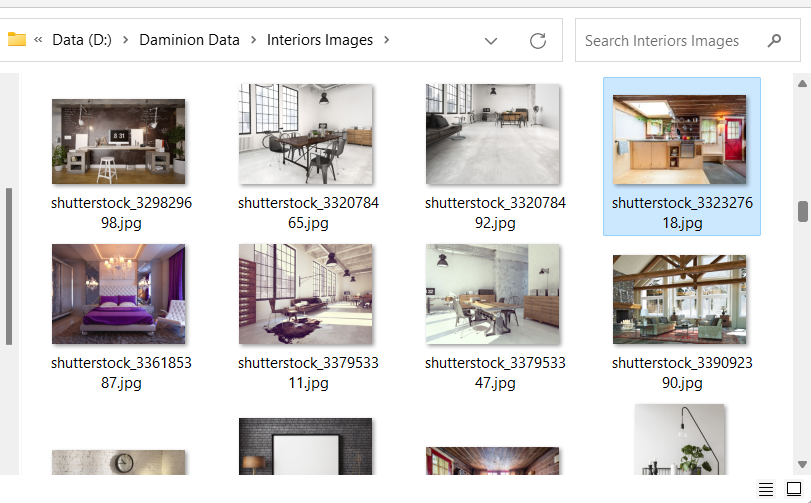Switch to large thumbnails view icon
Screen dimensions: 811x503
tap(794, 489)
